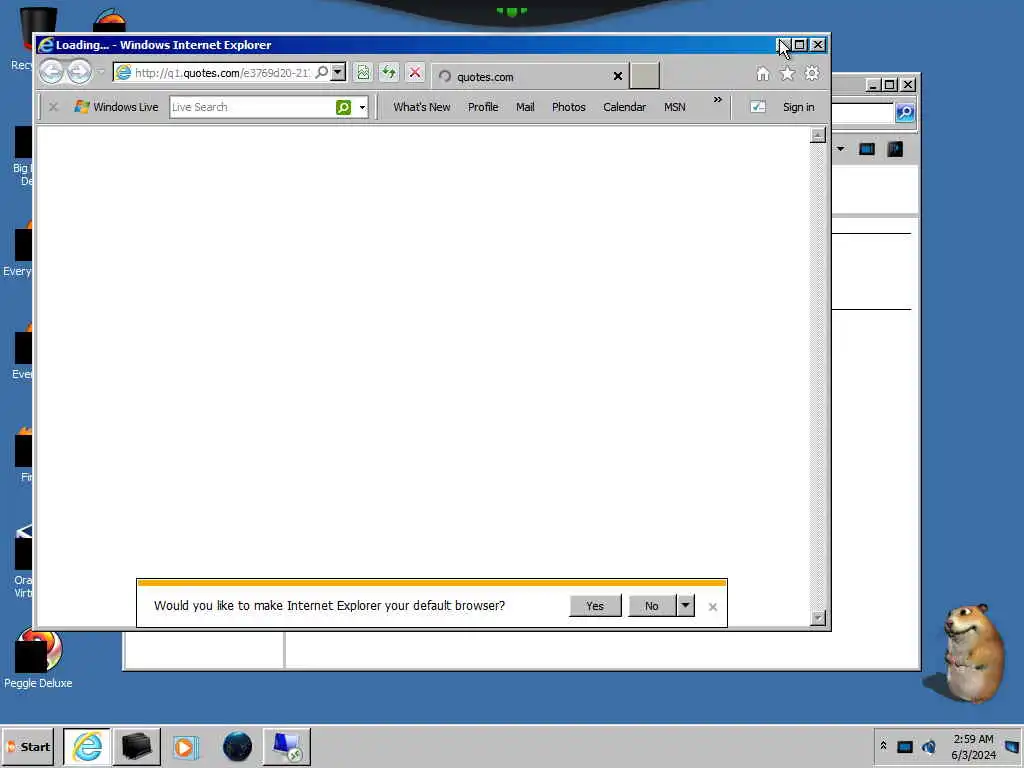Run search with the green Live Search icon

tap(344, 107)
